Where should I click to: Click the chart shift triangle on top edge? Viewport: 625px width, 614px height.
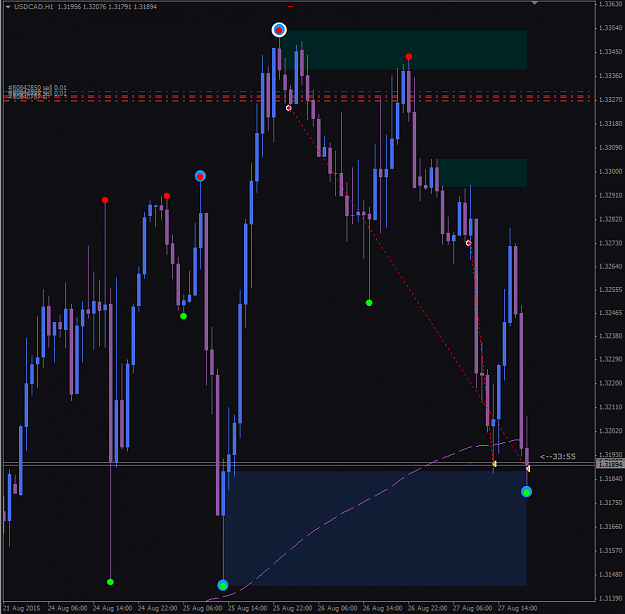point(534,3)
